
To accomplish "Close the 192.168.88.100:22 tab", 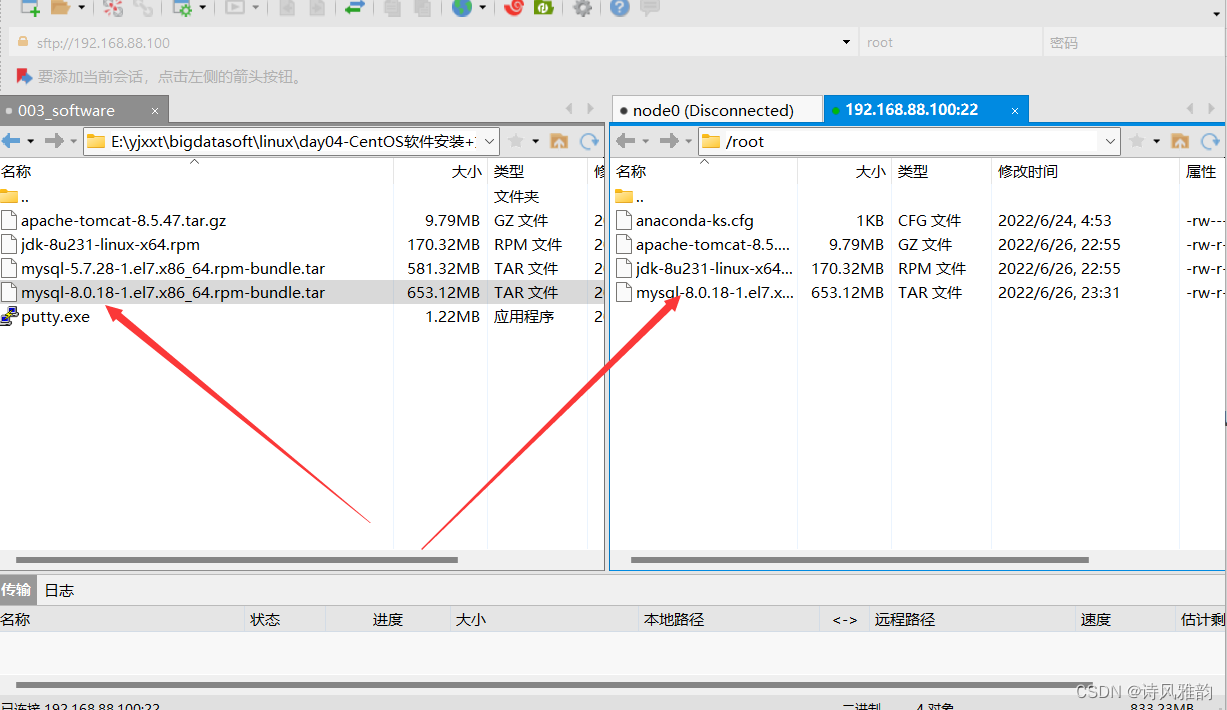I will [x=1015, y=110].
